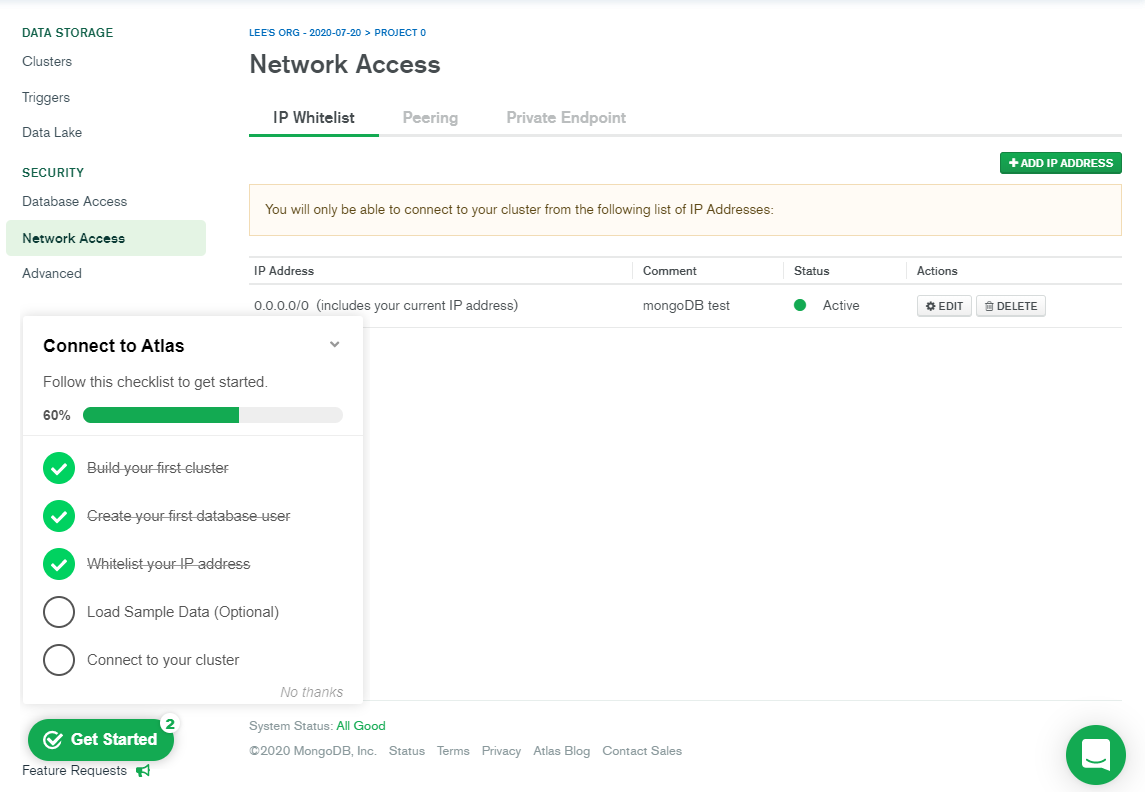Go to Triggers in the sidebar
This screenshot has width=1145, height=792.
[x=46, y=97]
